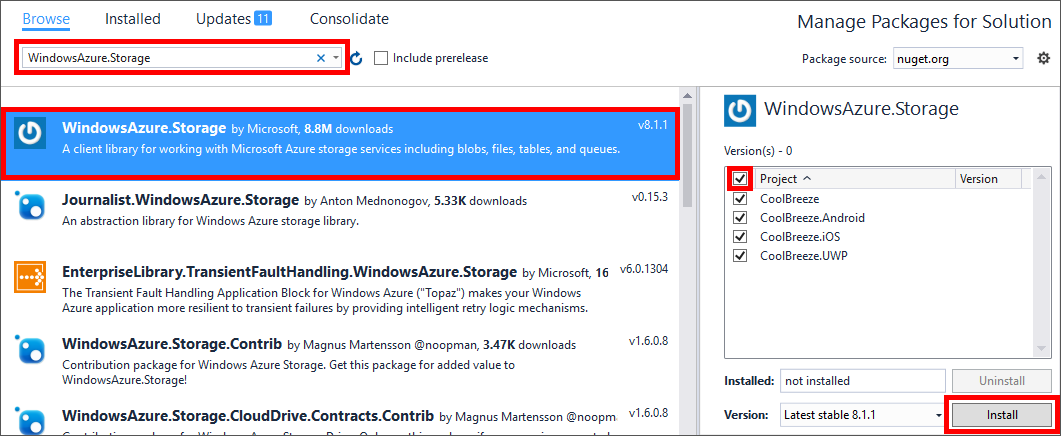Click the refresh icon beside the search box
Screen dimensions: 1061x436
[356, 59]
